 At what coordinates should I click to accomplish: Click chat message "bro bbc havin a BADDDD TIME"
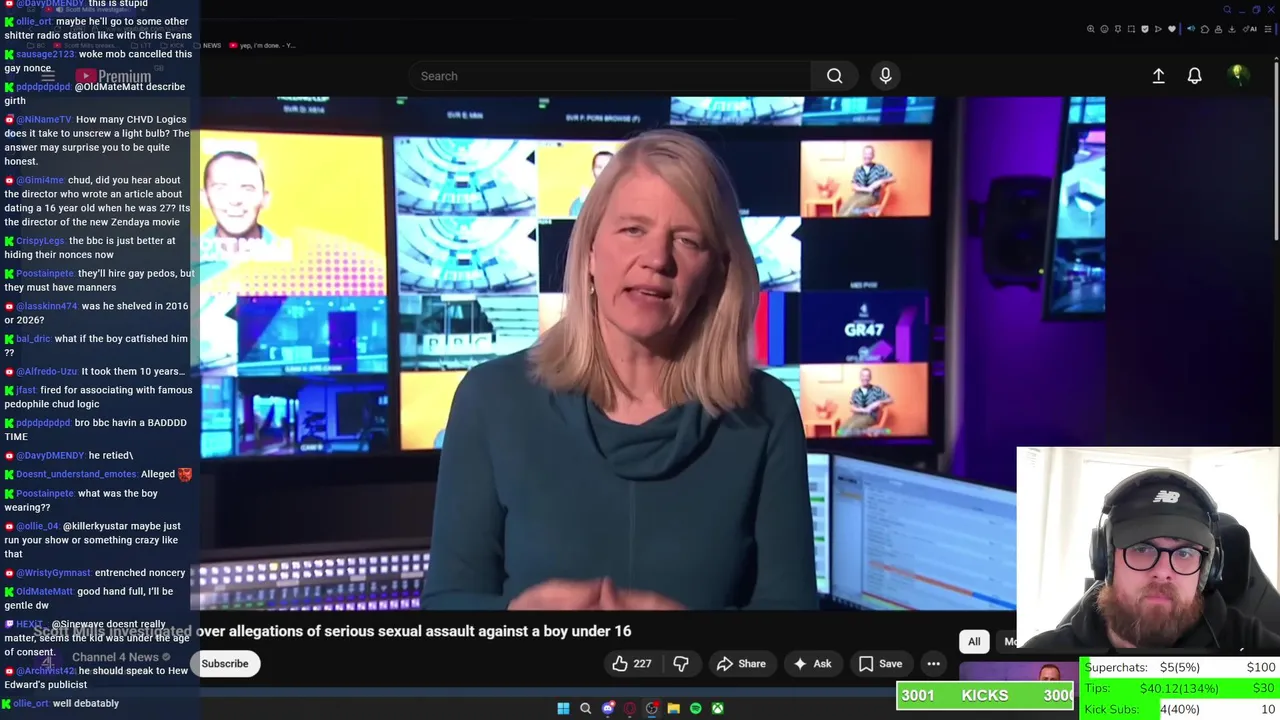(x=98, y=429)
